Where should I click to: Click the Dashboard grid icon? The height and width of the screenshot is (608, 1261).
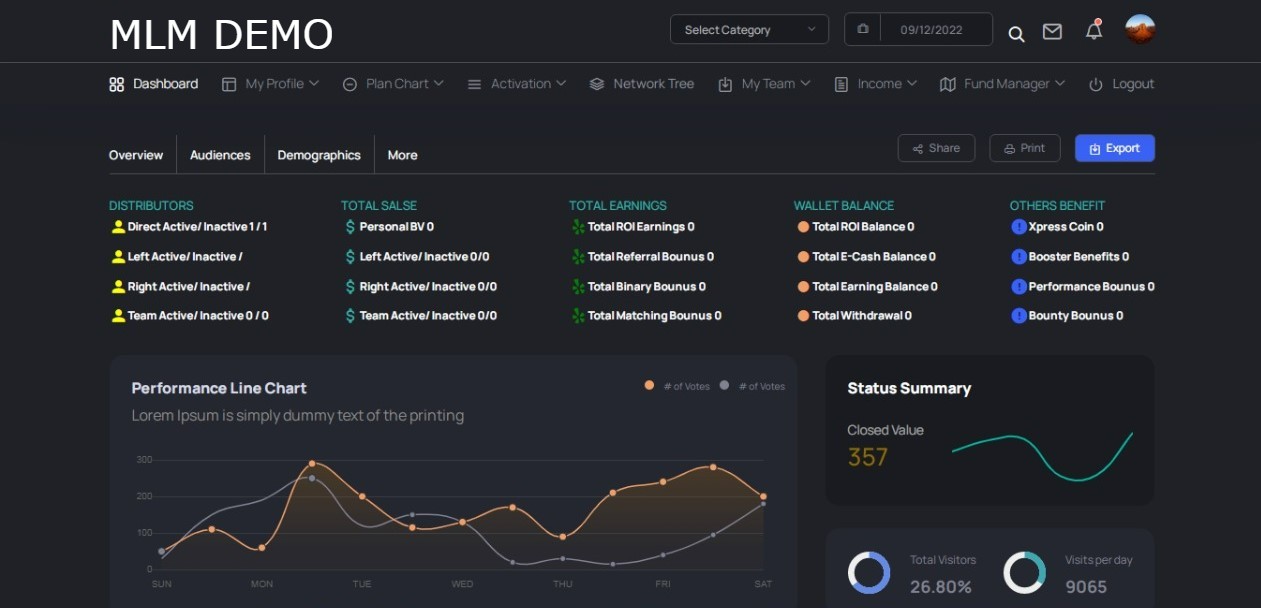pos(116,84)
